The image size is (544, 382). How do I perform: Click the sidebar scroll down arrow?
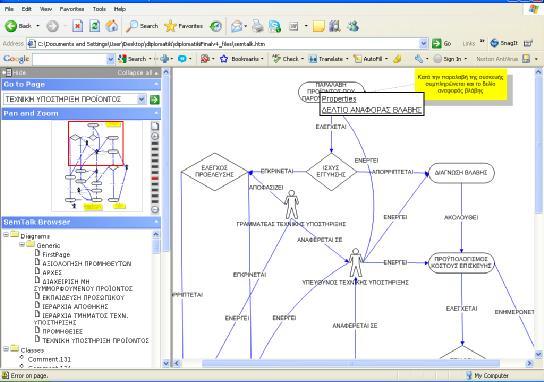coord(166,363)
